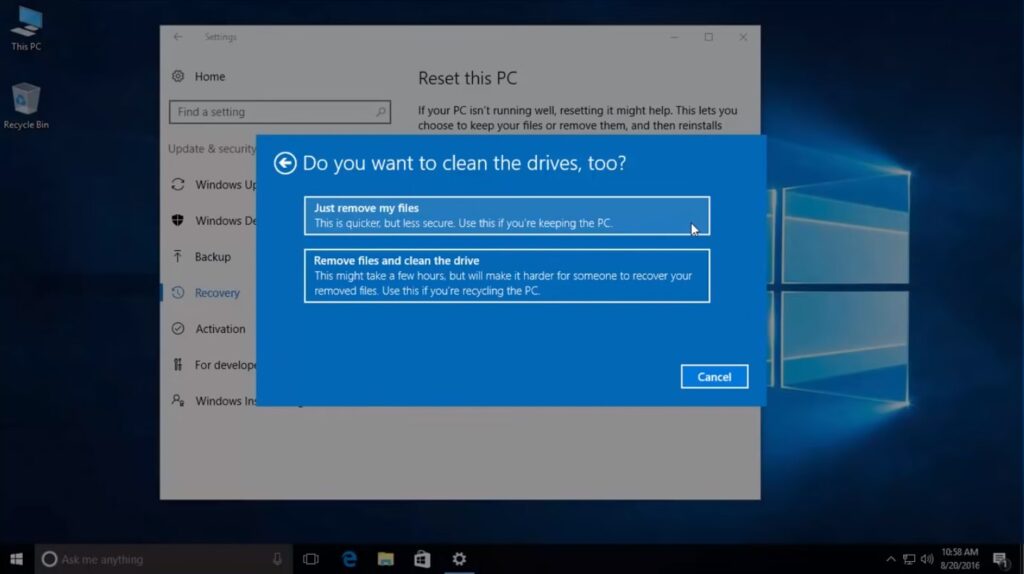Open Windows Defender section in sidebar
Image resolution: width=1024 pixels, height=574 pixels.
click(225, 221)
